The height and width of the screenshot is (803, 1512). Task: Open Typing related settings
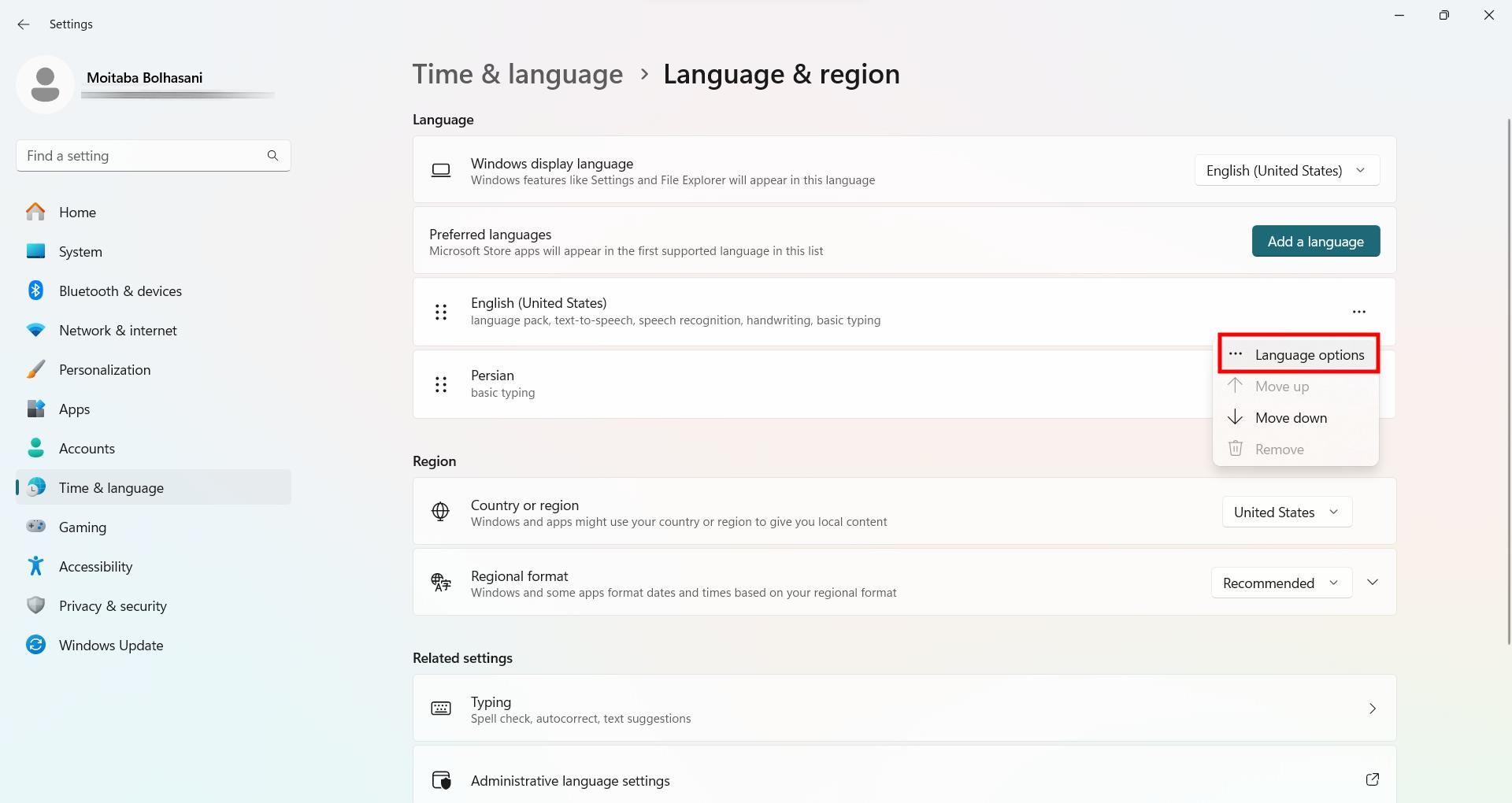point(903,709)
